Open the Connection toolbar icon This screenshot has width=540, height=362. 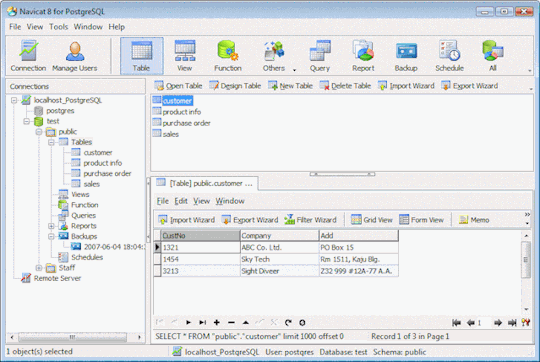(x=28, y=56)
